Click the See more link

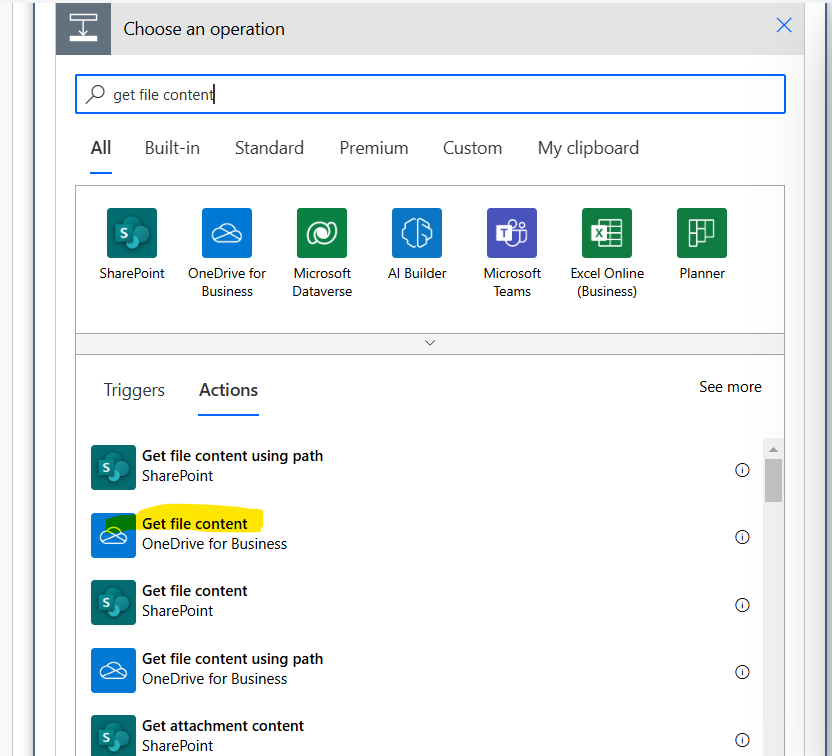[x=730, y=387]
